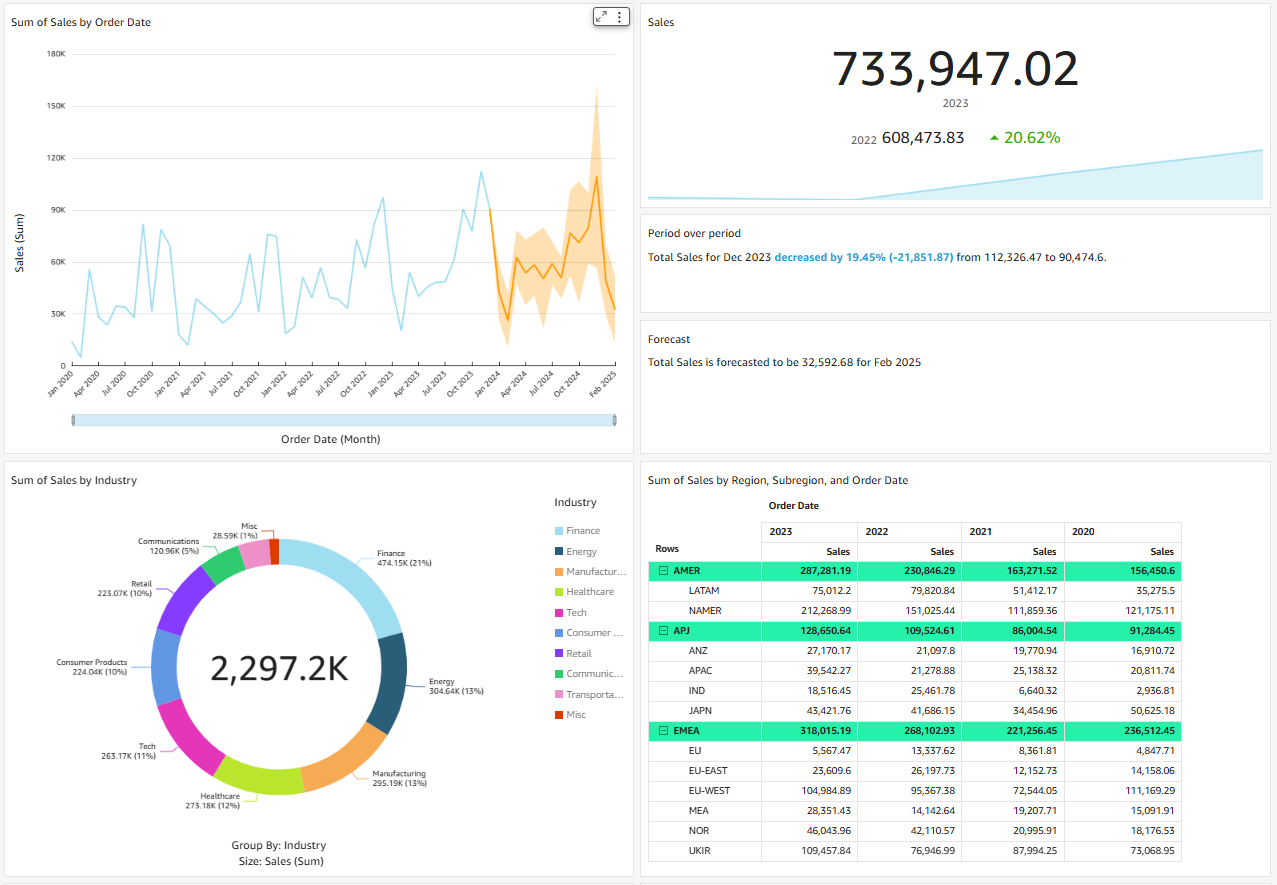The height and width of the screenshot is (885, 1277).
Task: Click the Tech legend color swatch
Action: pyautogui.click(x=558, y=613)
